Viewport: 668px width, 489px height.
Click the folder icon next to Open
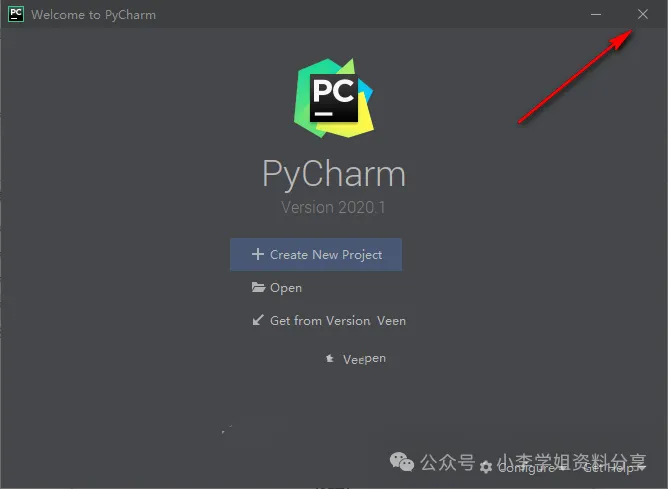tap(258, 287)
